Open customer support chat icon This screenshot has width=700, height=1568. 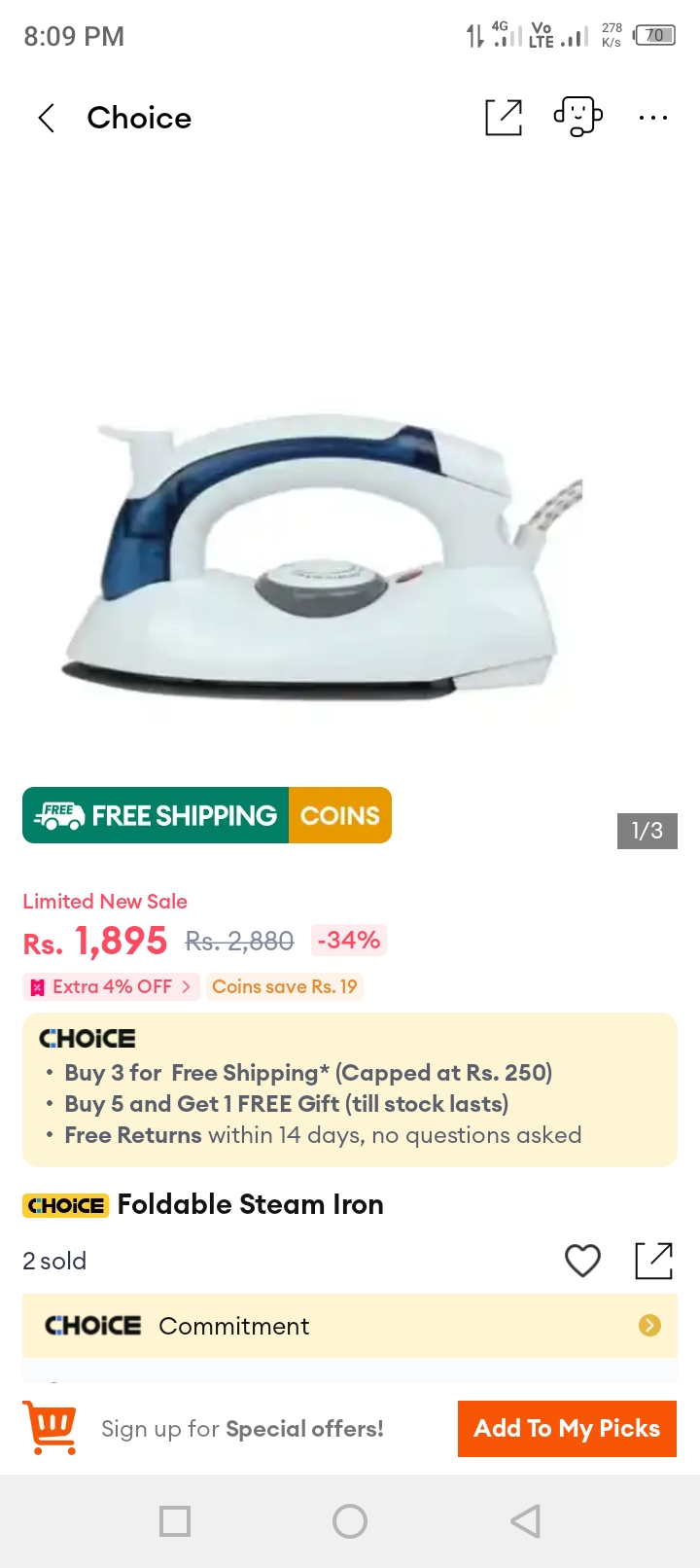click(x=578, y=117)
